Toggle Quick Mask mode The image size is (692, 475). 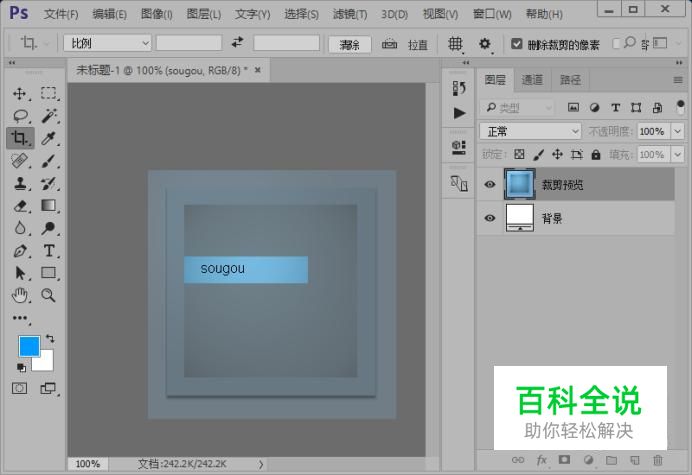(19, 388)
